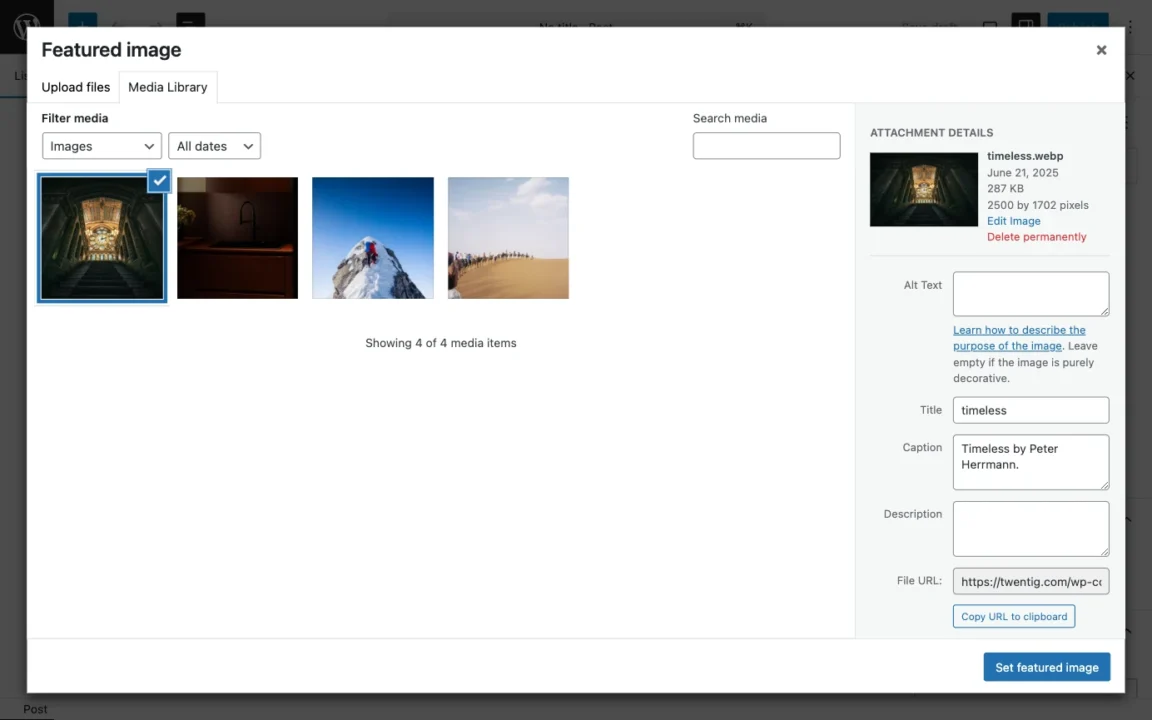1152x720 pixels.
Task: Click the File URL field
Action: pos(1031,581)
